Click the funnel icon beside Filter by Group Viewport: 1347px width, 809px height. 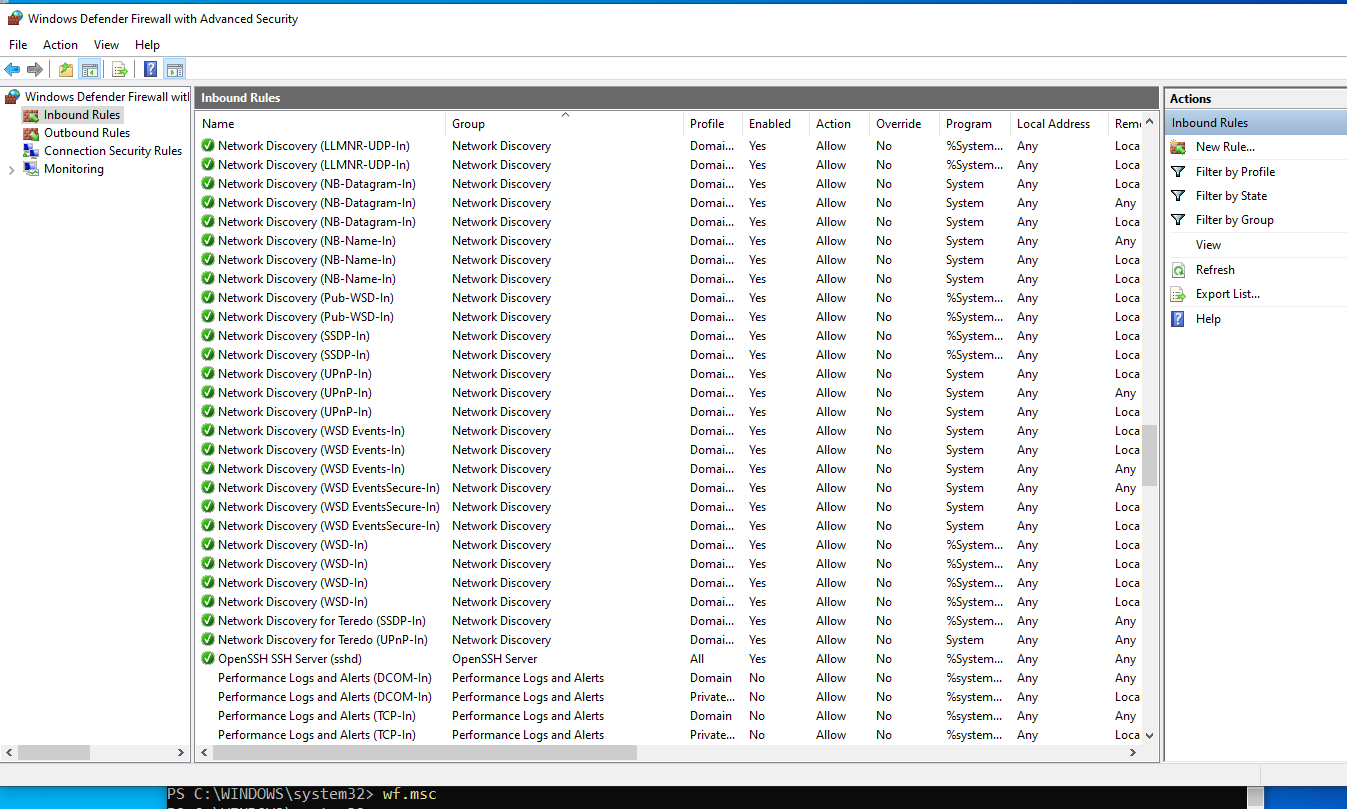pyautogui.click(x=1178, y=220)
